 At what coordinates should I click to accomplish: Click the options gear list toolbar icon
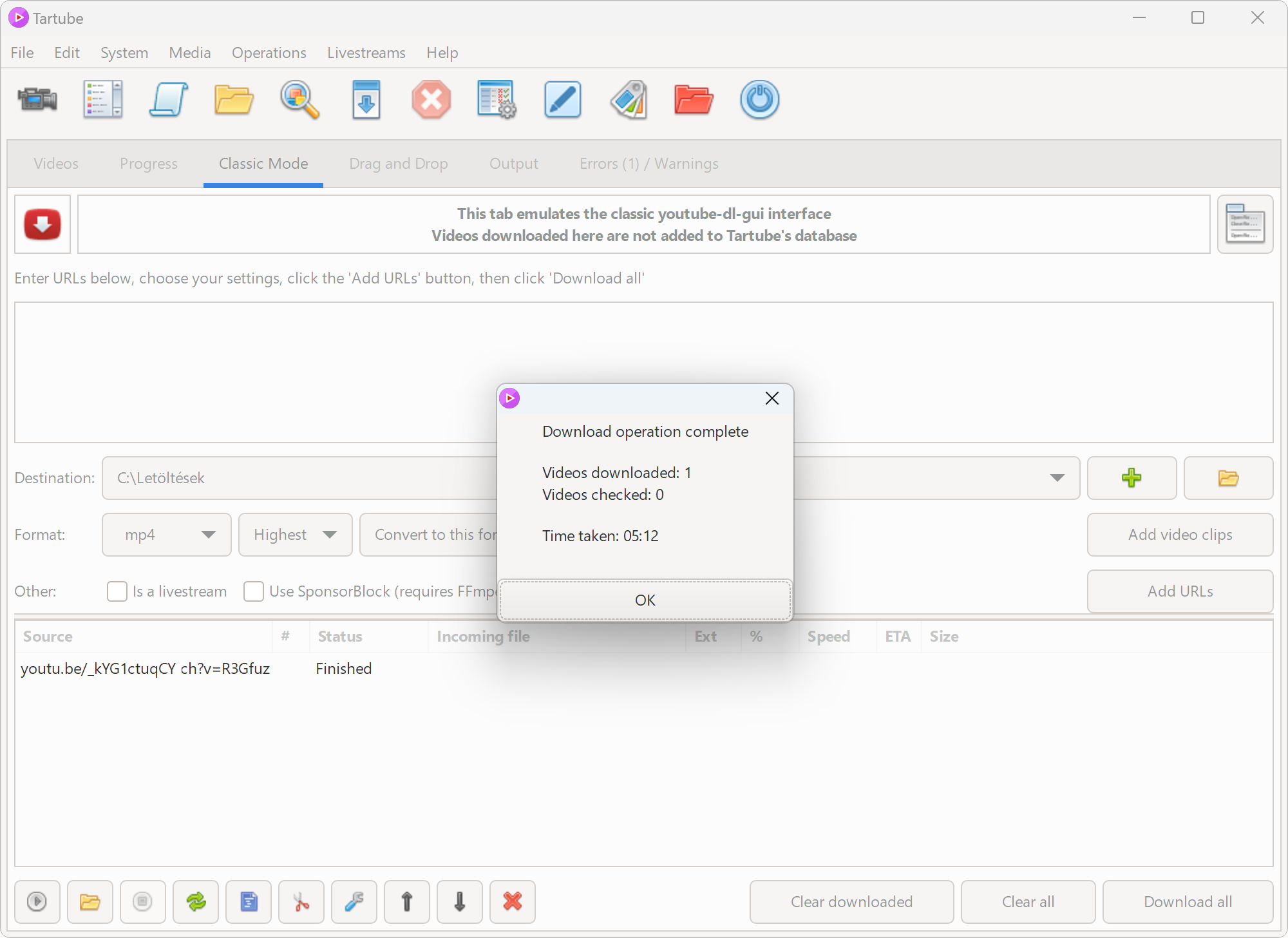497,100
